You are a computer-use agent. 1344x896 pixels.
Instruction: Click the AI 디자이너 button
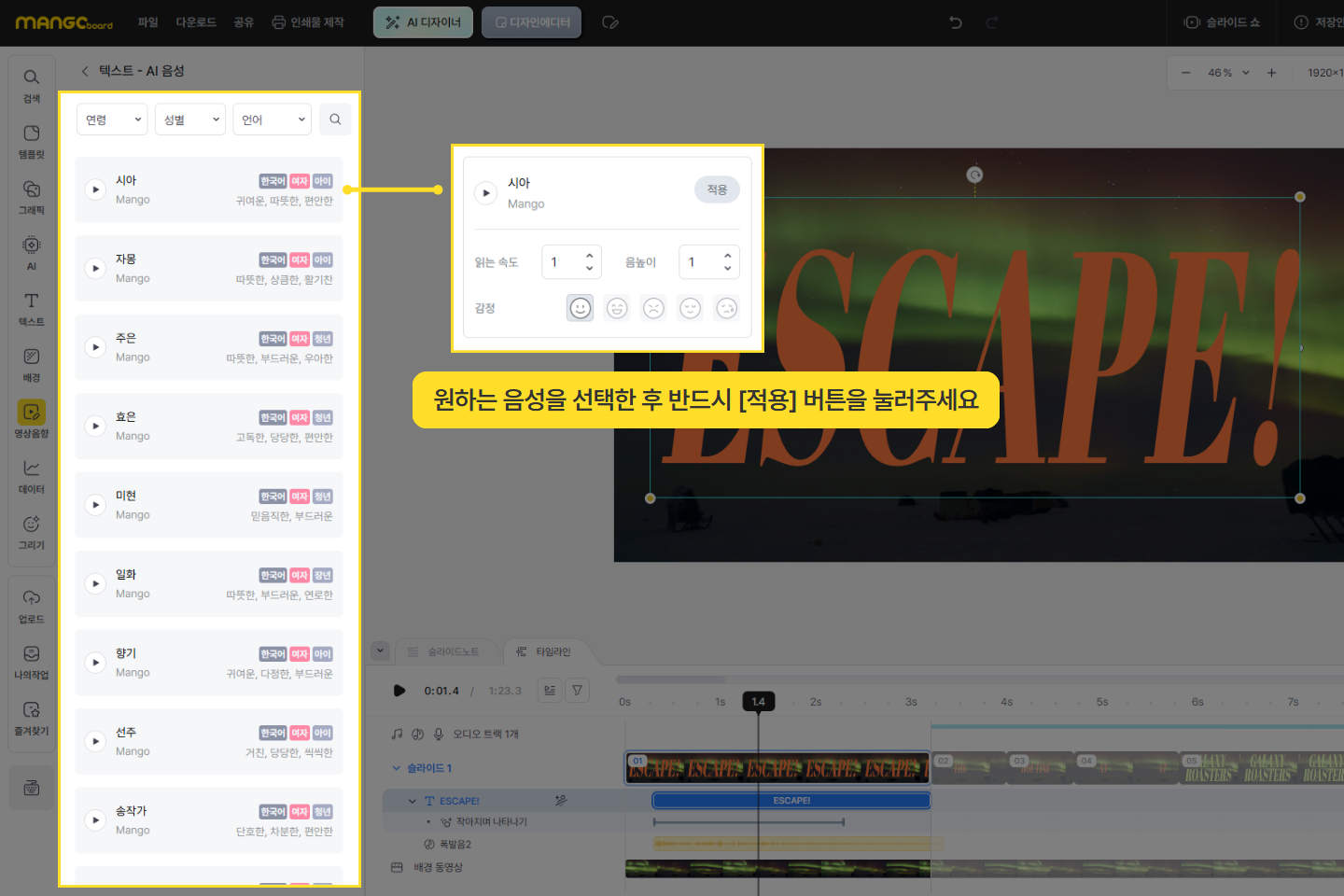pyautogui.click(x=423, y=22)
